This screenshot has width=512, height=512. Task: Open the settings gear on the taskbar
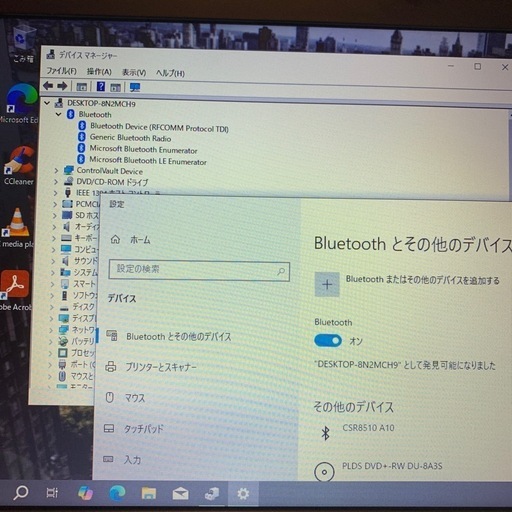click(x=243, y=494)
